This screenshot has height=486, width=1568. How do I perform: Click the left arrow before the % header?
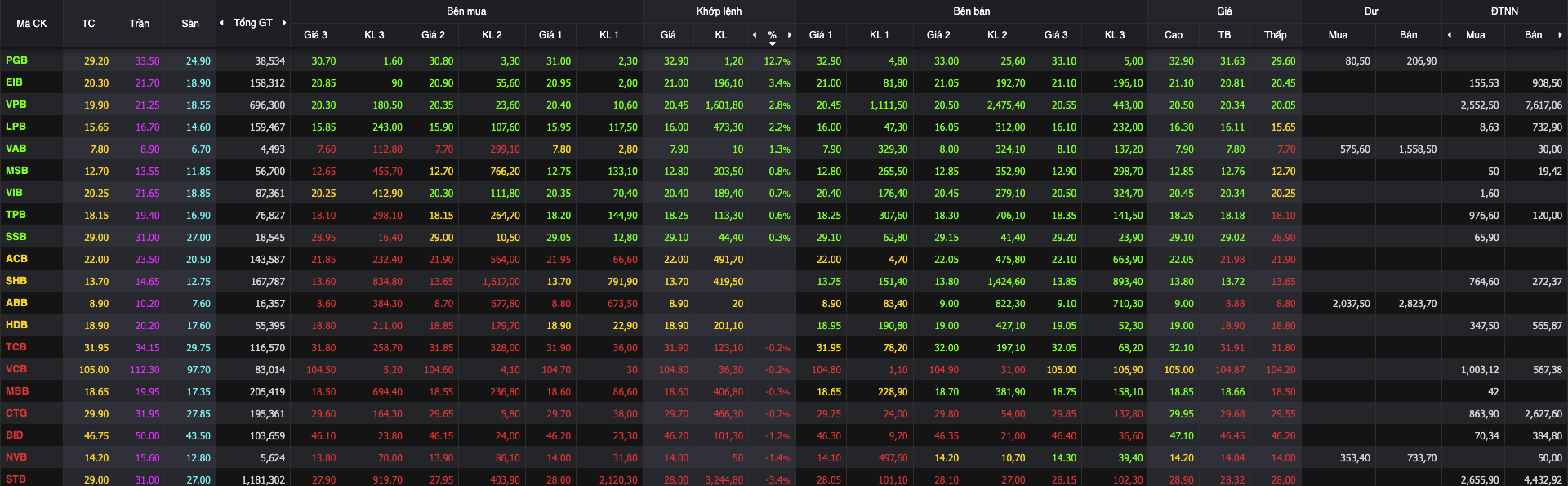pos(755,35)
